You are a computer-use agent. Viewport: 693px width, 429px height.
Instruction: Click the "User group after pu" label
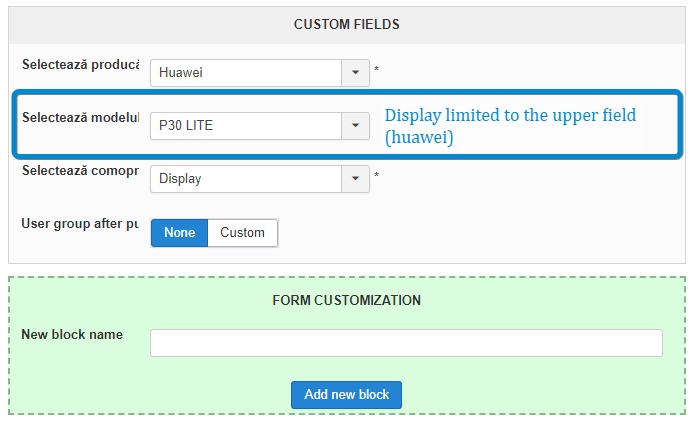pos(80,223)
